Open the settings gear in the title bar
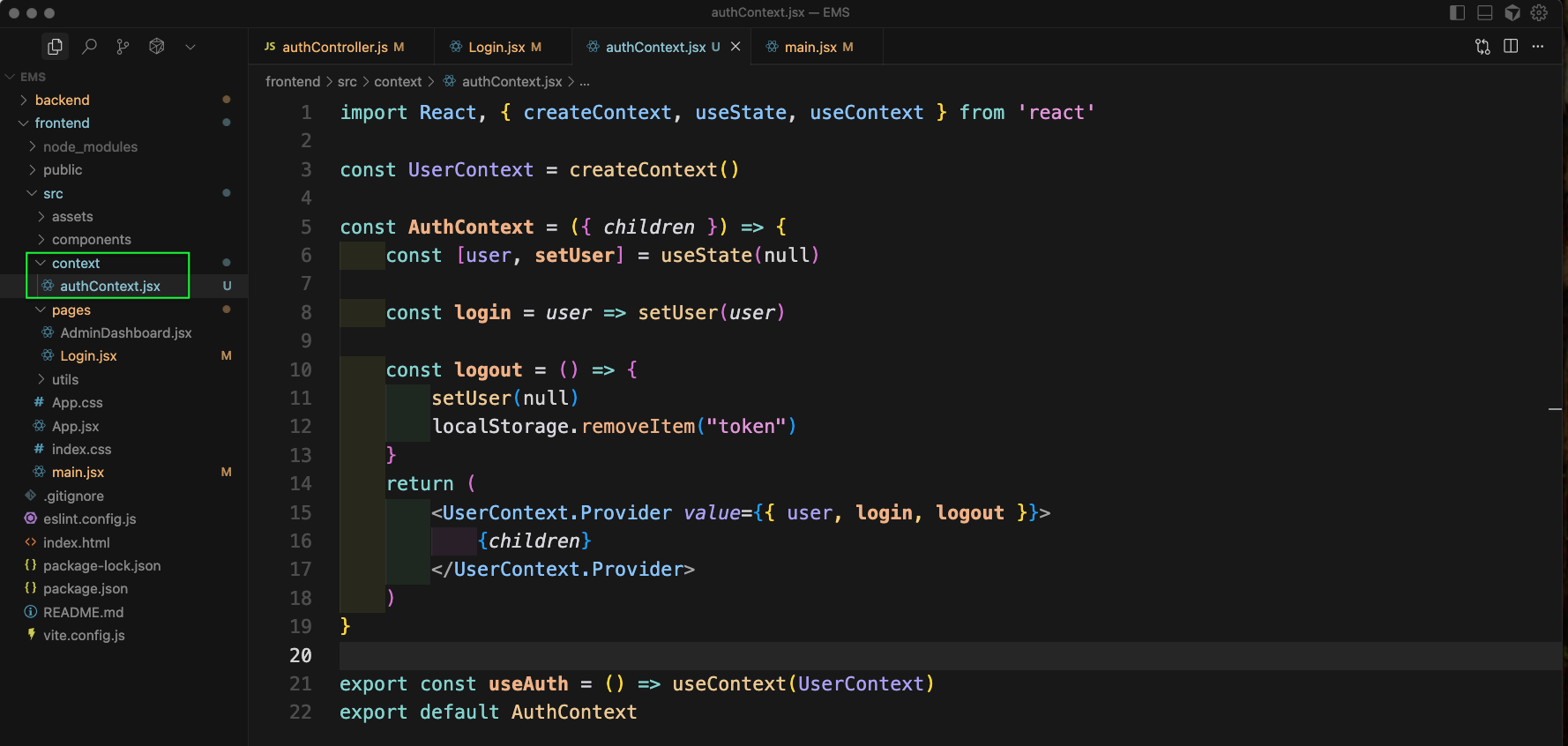 pyautogui.click(x=1540, y=12)
